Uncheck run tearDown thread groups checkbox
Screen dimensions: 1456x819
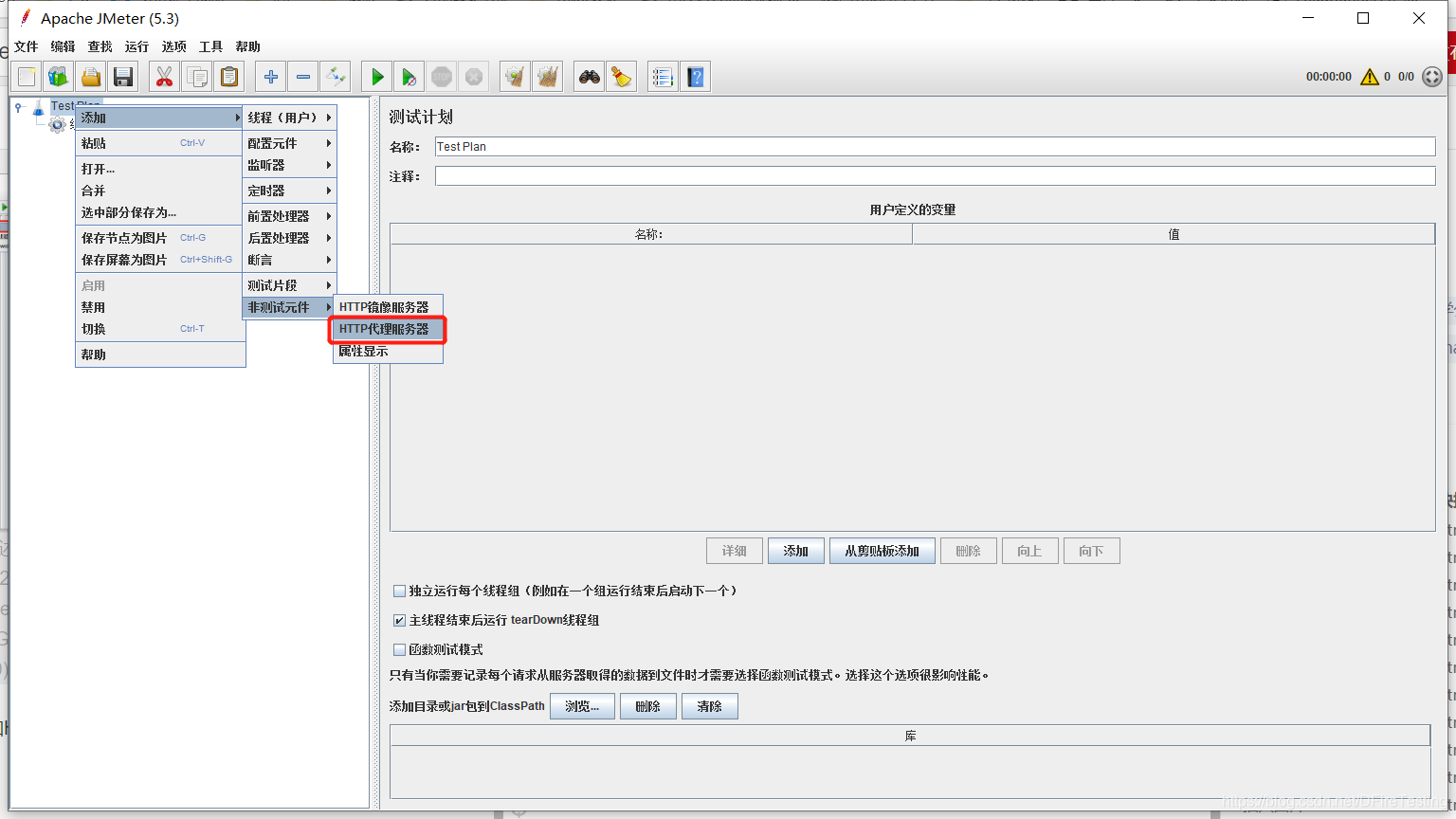tap(399, 620)
